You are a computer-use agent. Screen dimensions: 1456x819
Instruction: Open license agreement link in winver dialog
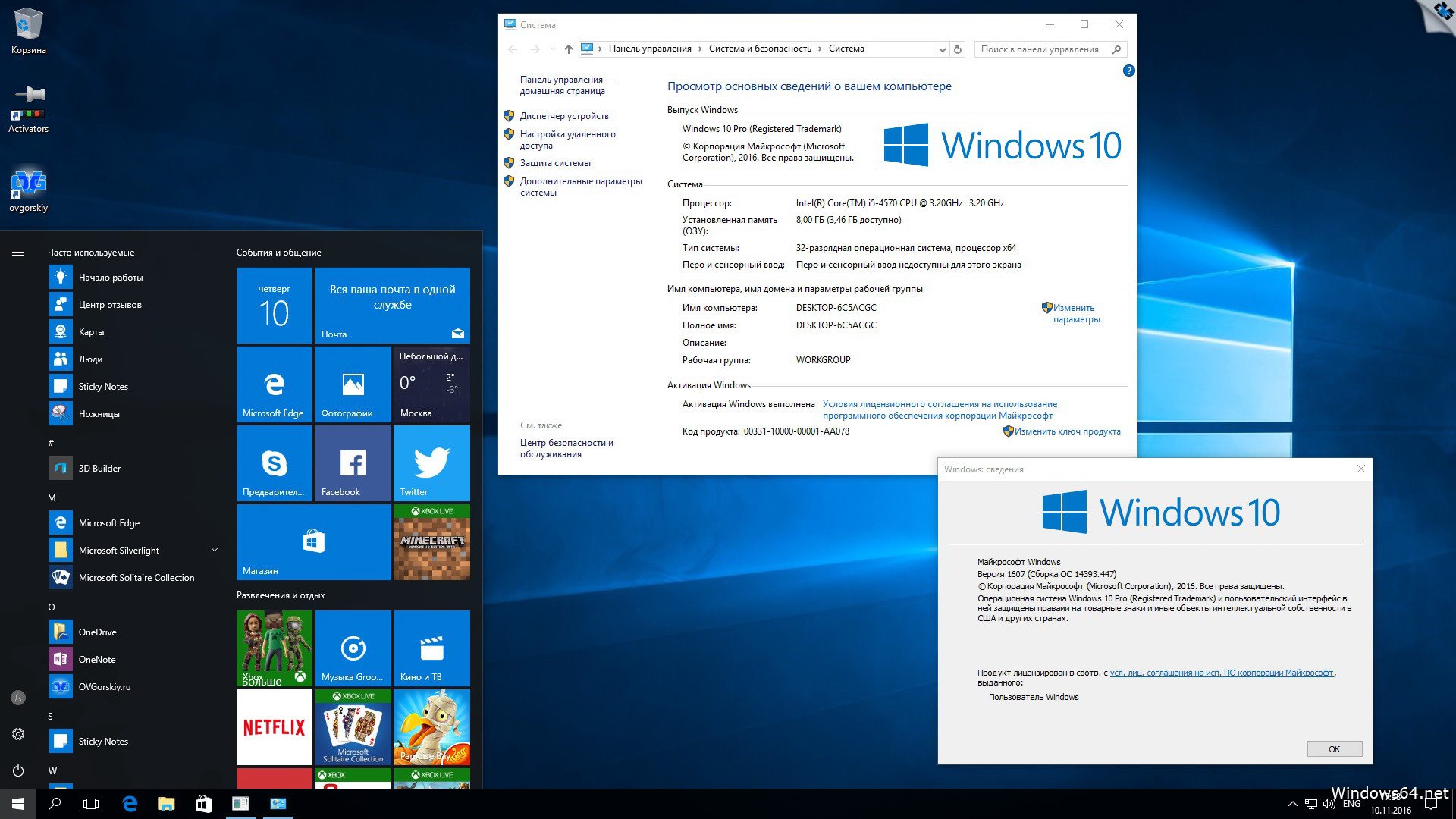pyautogui.click(x=1221, y=673)
